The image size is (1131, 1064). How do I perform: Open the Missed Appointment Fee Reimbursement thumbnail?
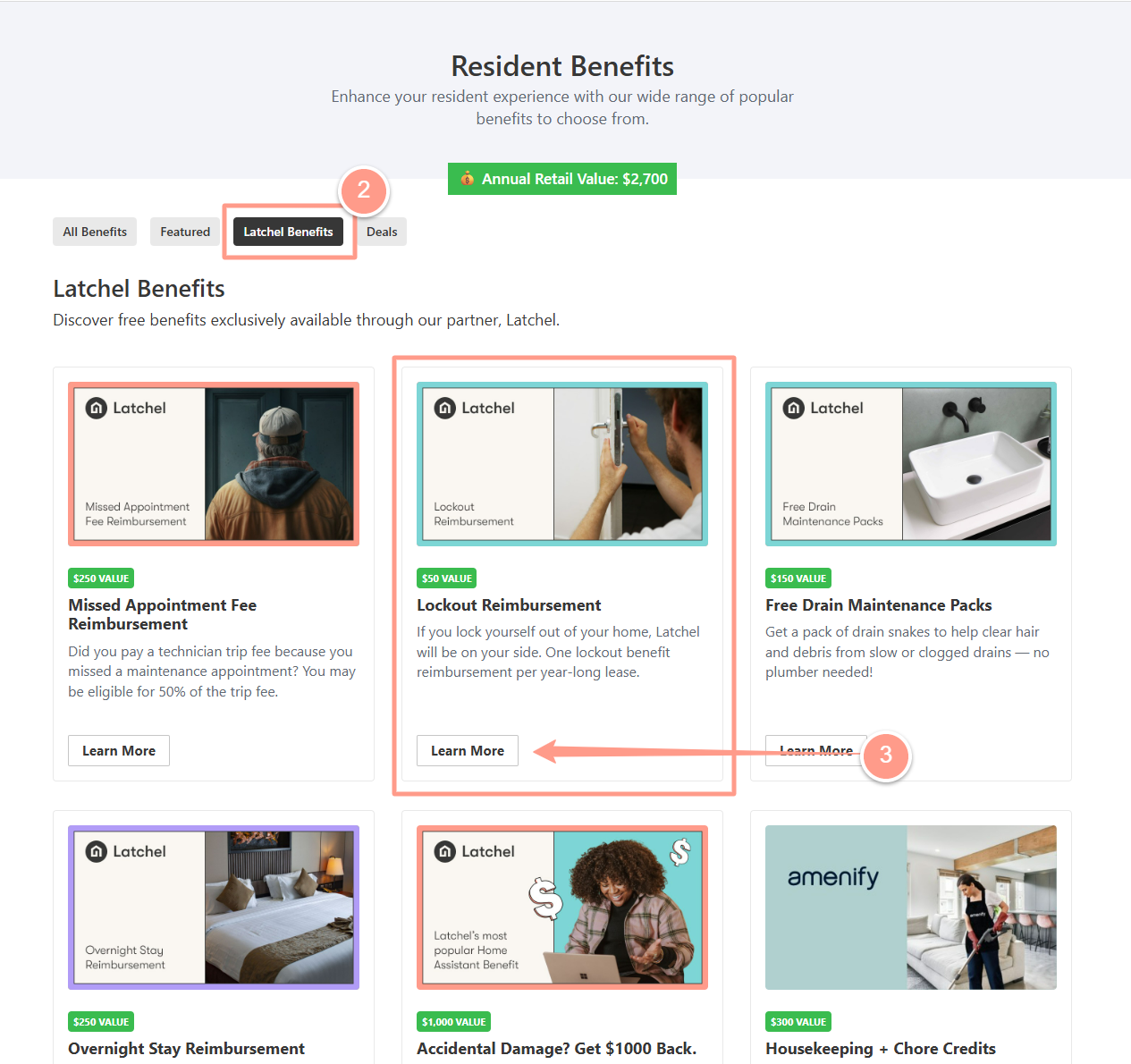tap(214, 464)
